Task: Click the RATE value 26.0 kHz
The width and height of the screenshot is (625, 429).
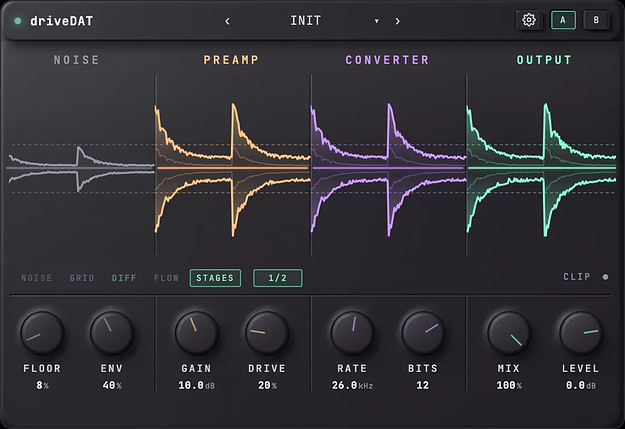Action: [x=352, y=386]
